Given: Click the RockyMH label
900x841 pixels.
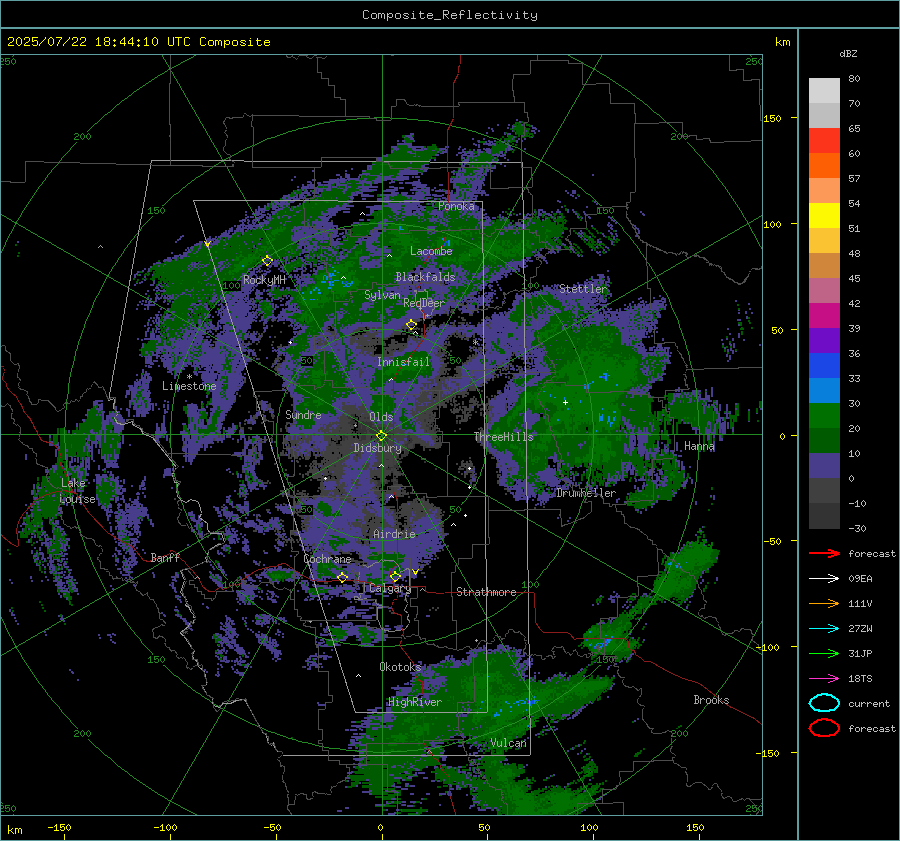Looking at the screenshot, I should click(264, 280).
